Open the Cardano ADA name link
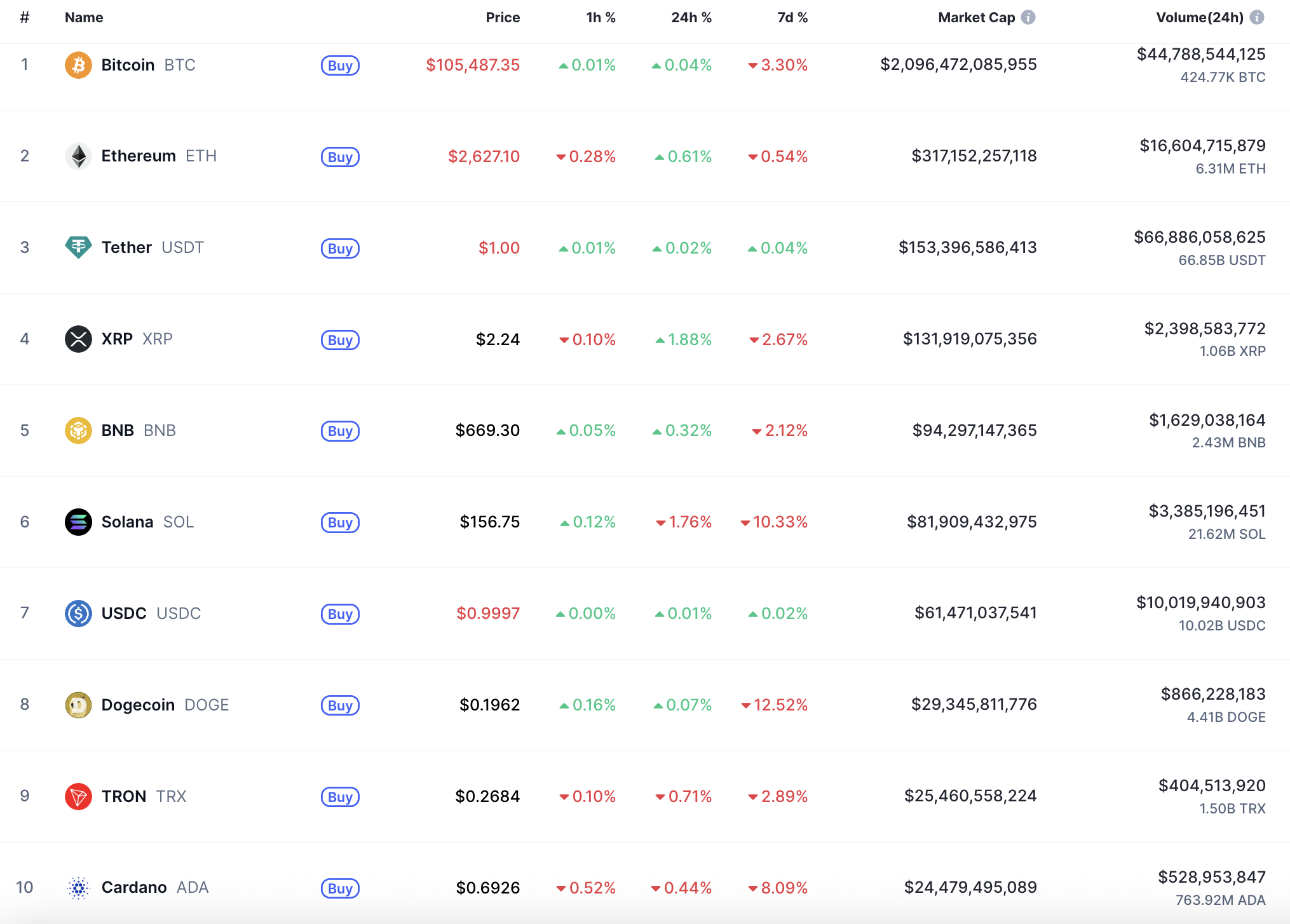1290x924 pixels. pyautogui.click(x=155, y=888)
